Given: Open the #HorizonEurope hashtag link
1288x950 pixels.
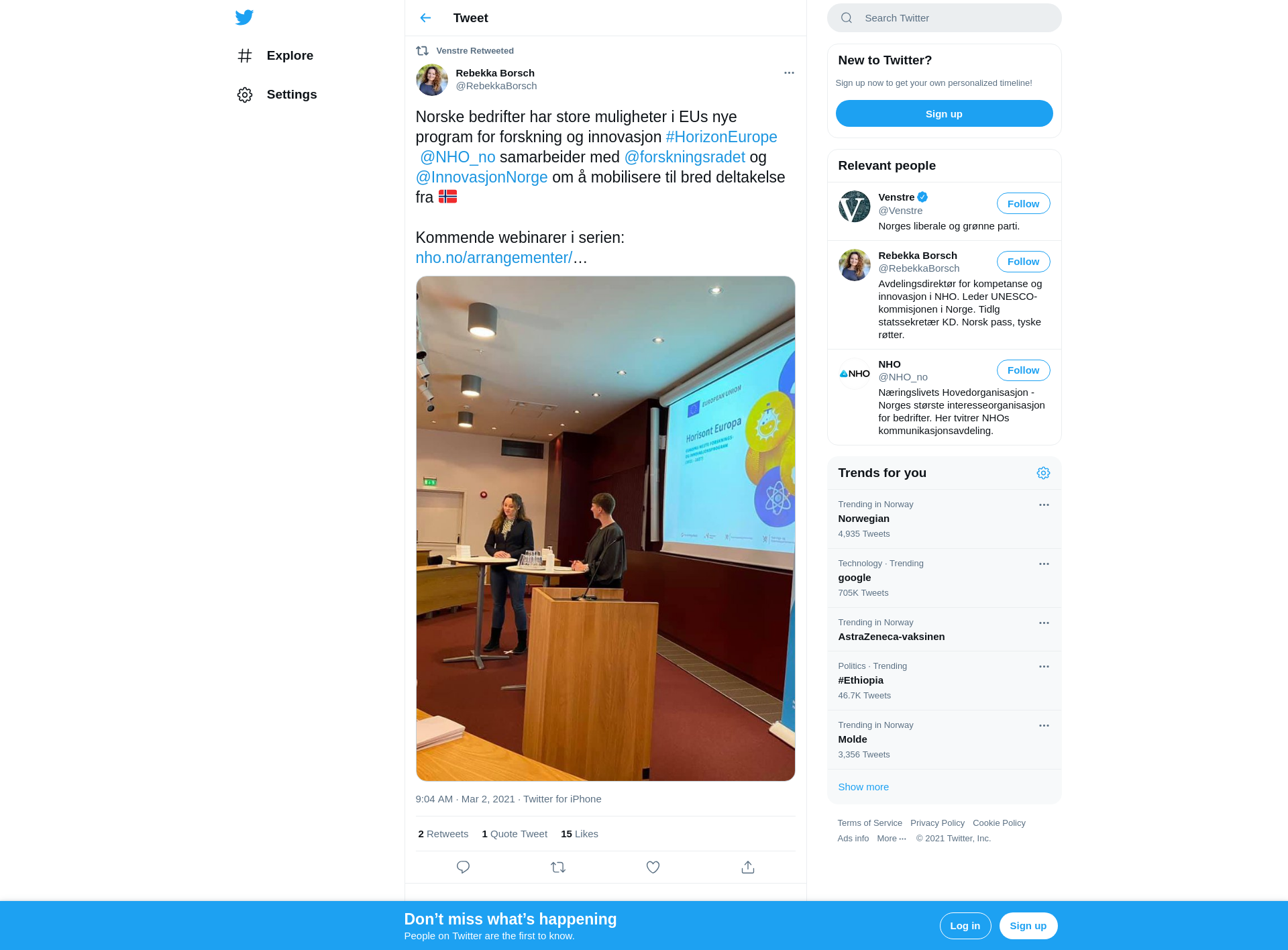Looking at the screenshot, I should [721, 137].
